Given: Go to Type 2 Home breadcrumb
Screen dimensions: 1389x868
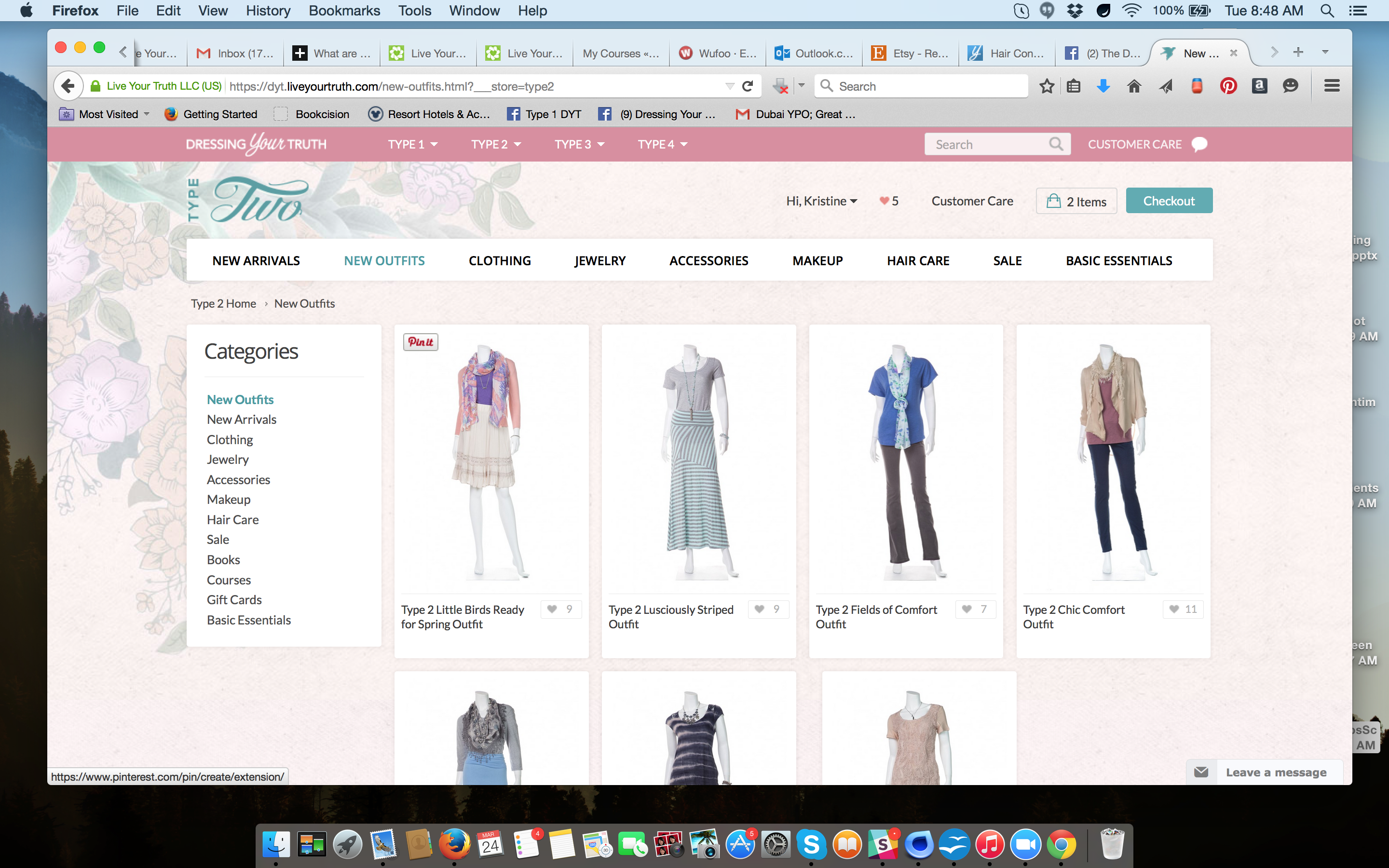Looking at the screenshot, I should tap(223, 303).
